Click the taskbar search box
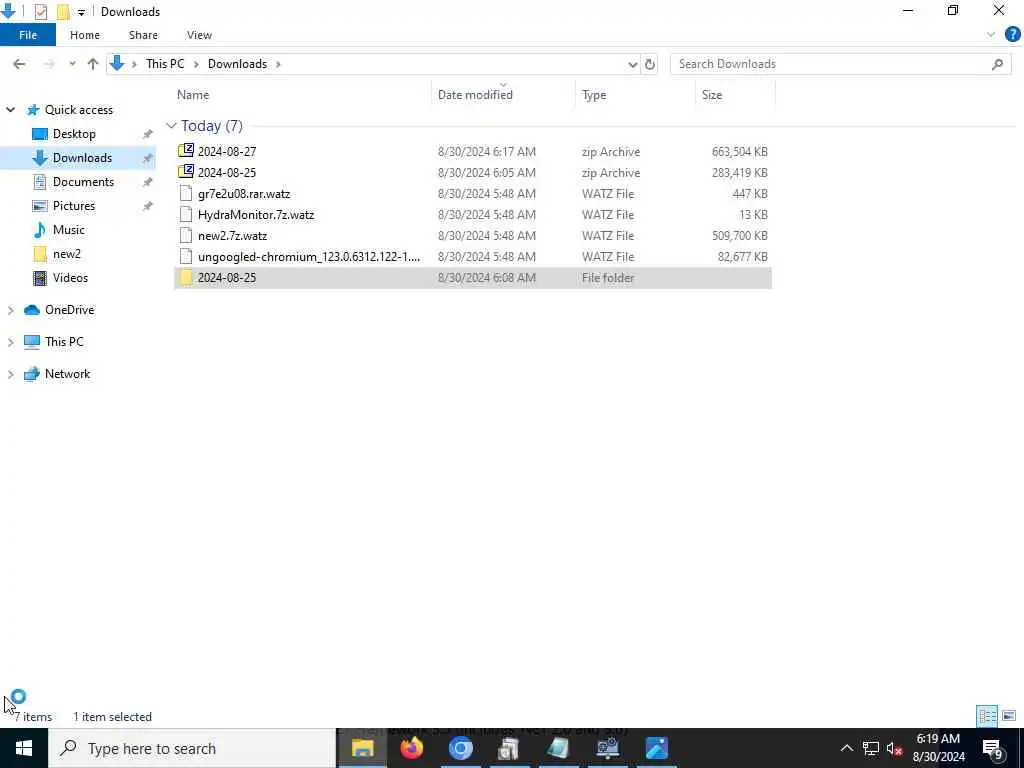The width and height of the screenshot is (1024, 768). pyautogui.click(x=192, y=748)
